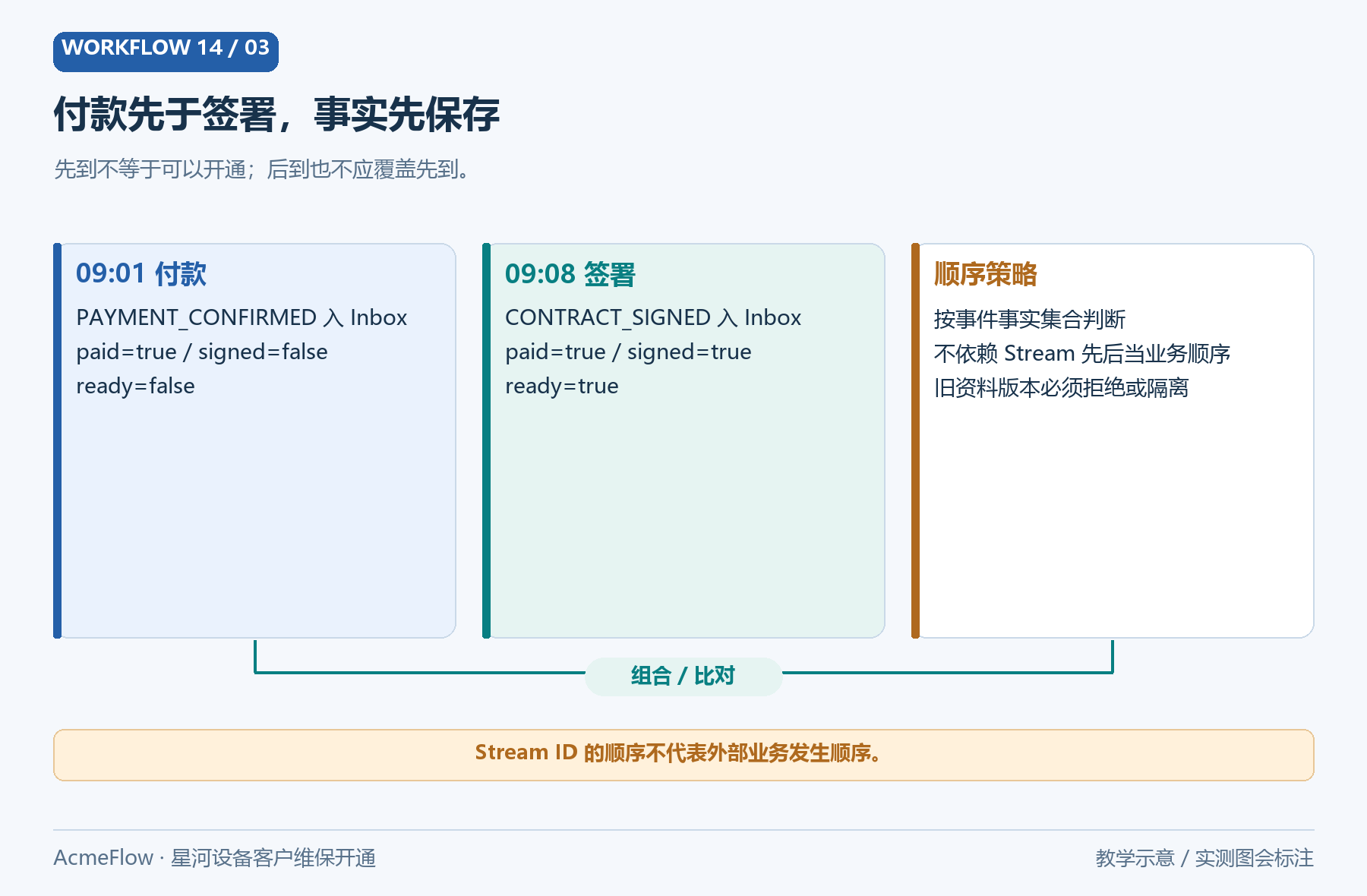Click the ready=true line
The image size is (1367, 896).
(562, 386)
